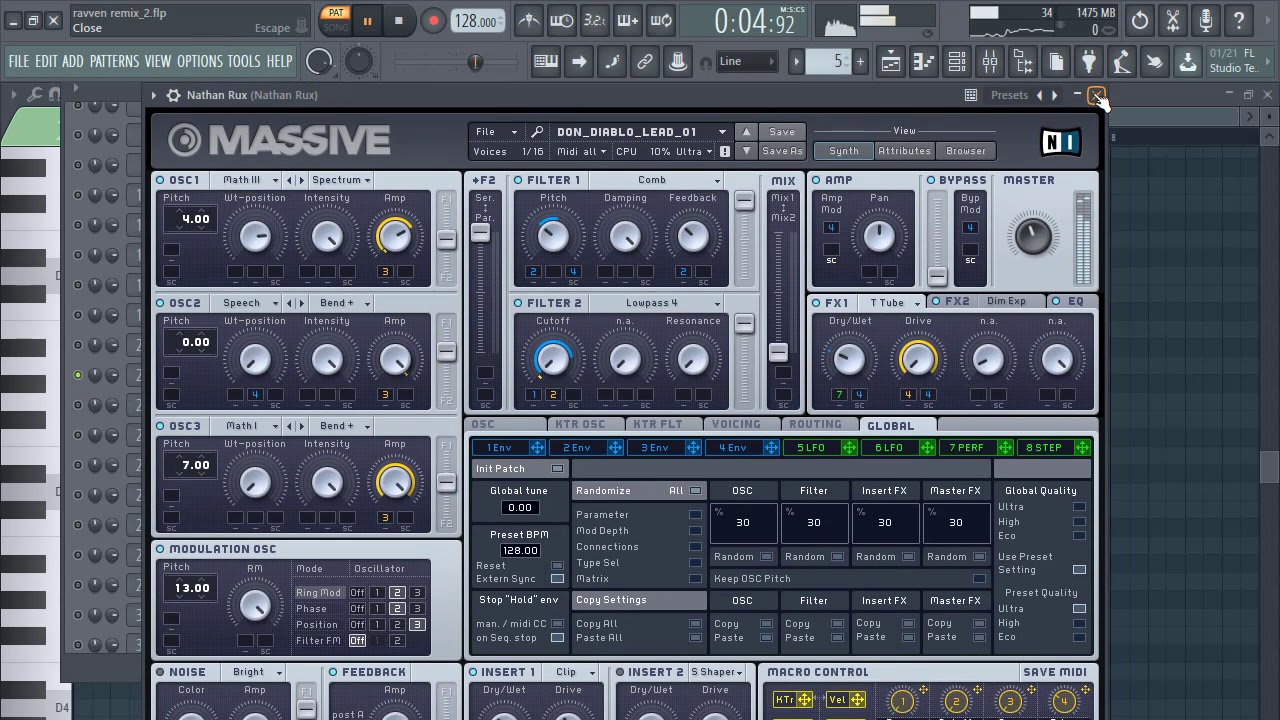Open the FILE menu

tap(19, 61)
